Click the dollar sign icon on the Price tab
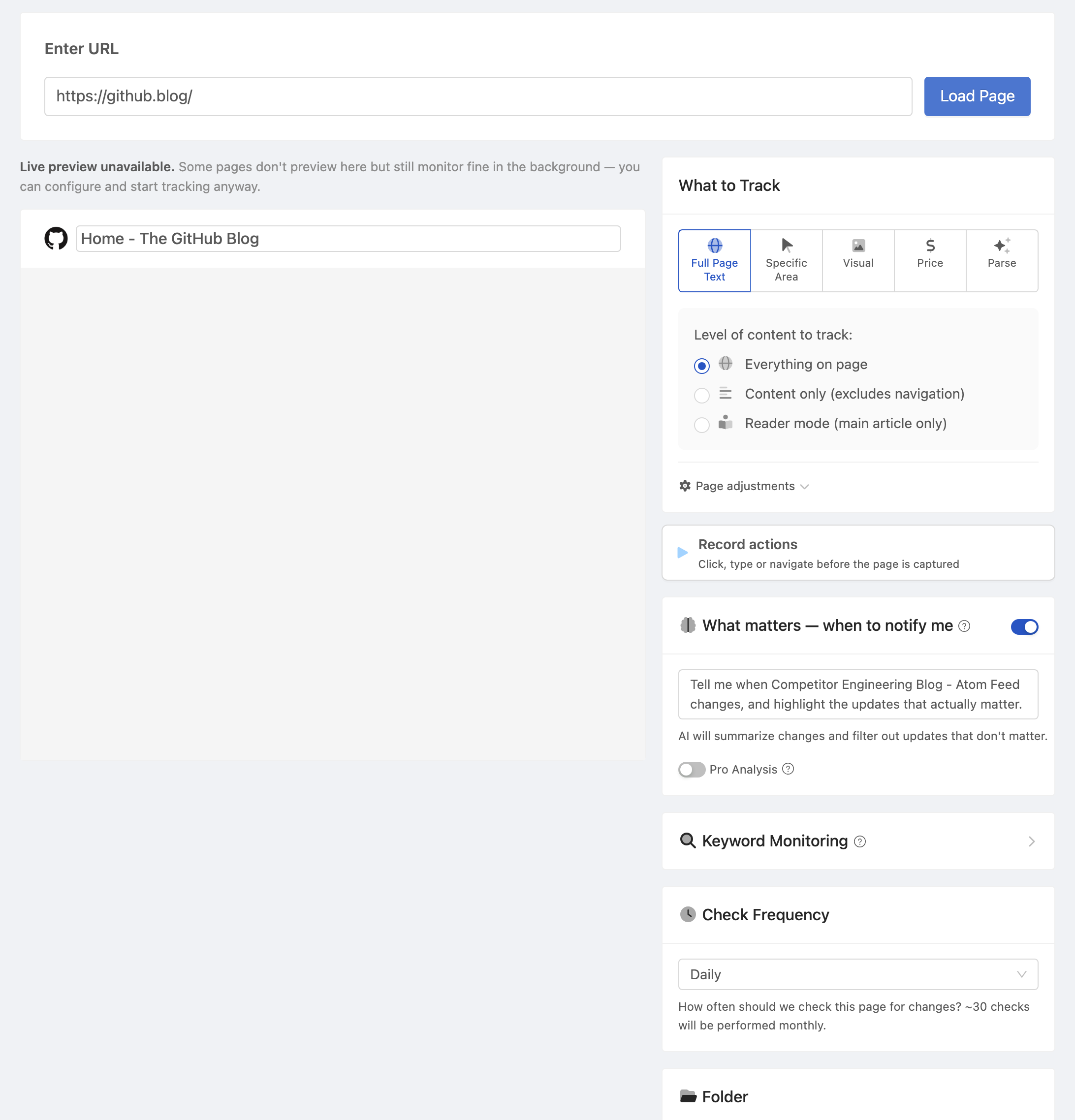Viewport: 1075px width, 1120px height. (930, 246)
